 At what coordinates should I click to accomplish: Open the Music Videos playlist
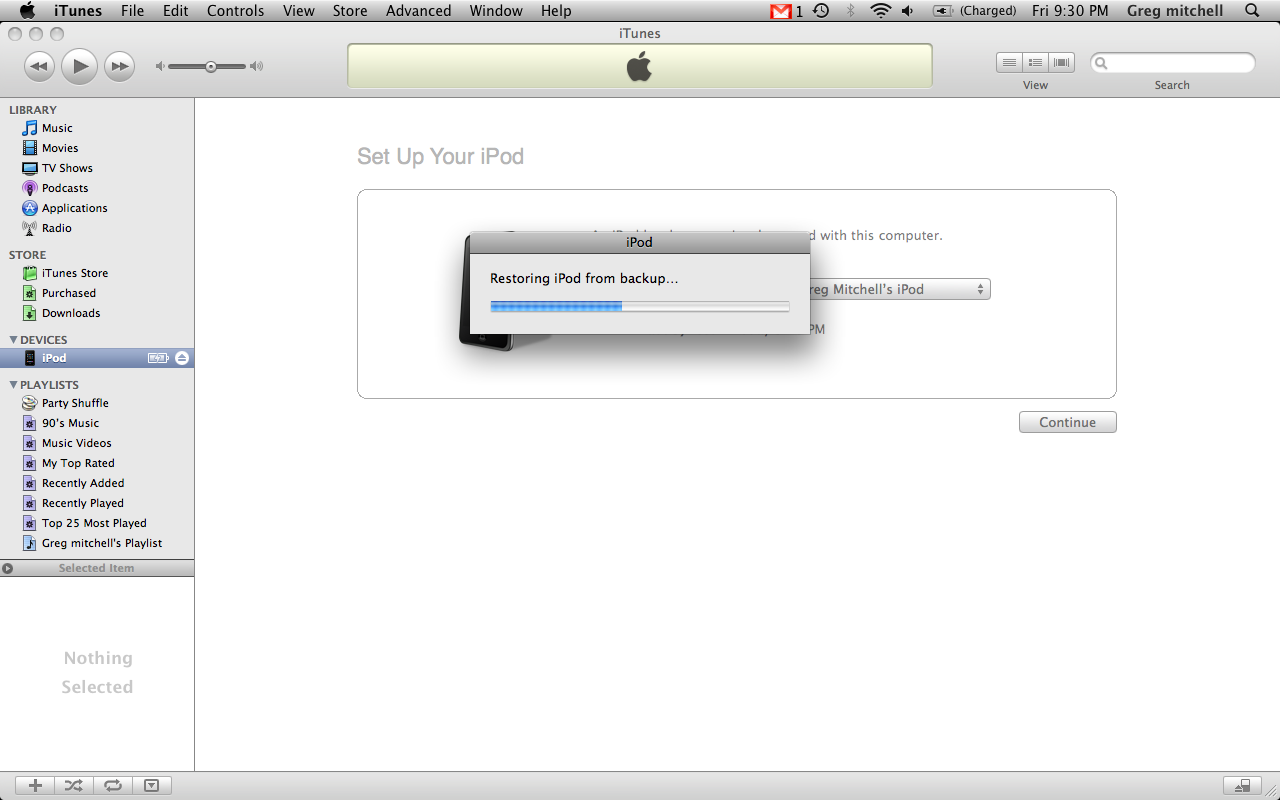point(76,443)
